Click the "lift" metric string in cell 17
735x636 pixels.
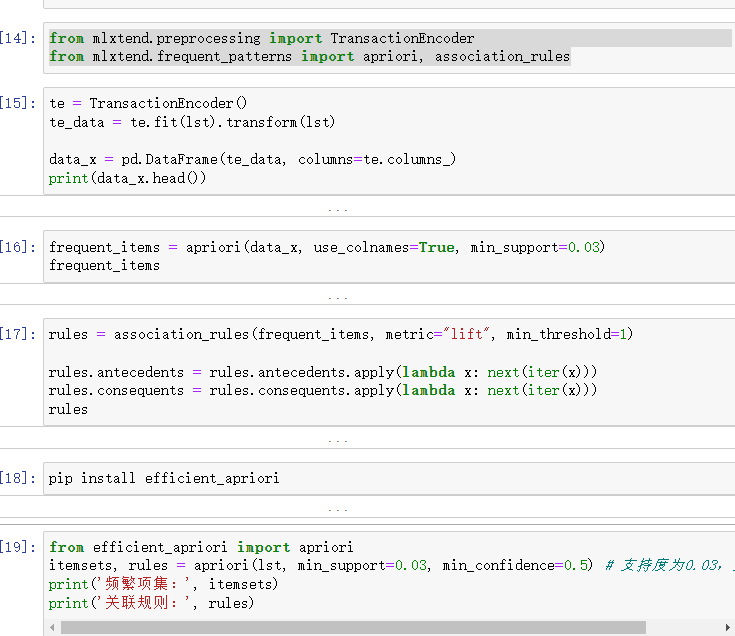pyautogui.click(x=466, y=334)
